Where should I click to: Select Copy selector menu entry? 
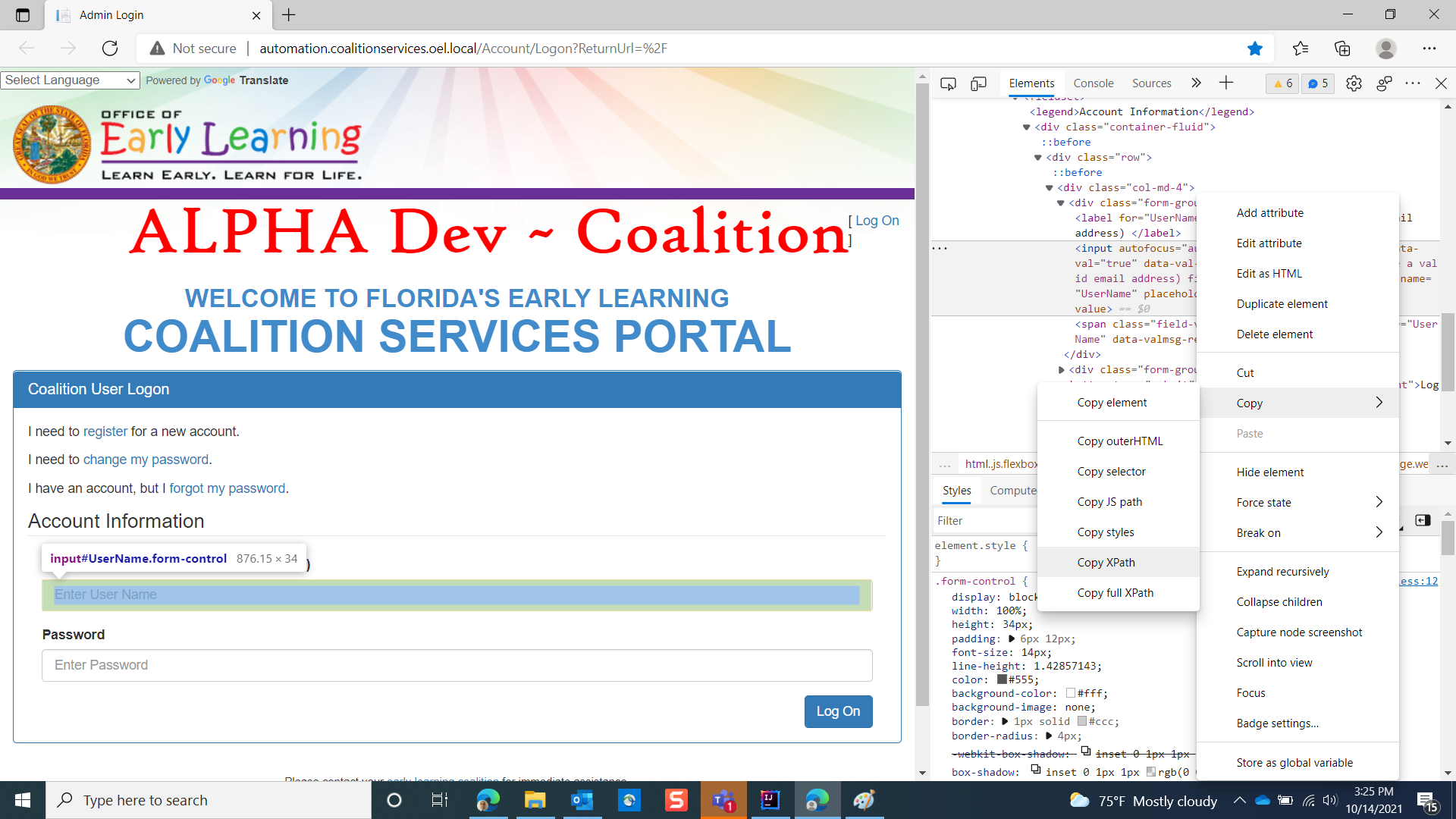point(1111,472)
